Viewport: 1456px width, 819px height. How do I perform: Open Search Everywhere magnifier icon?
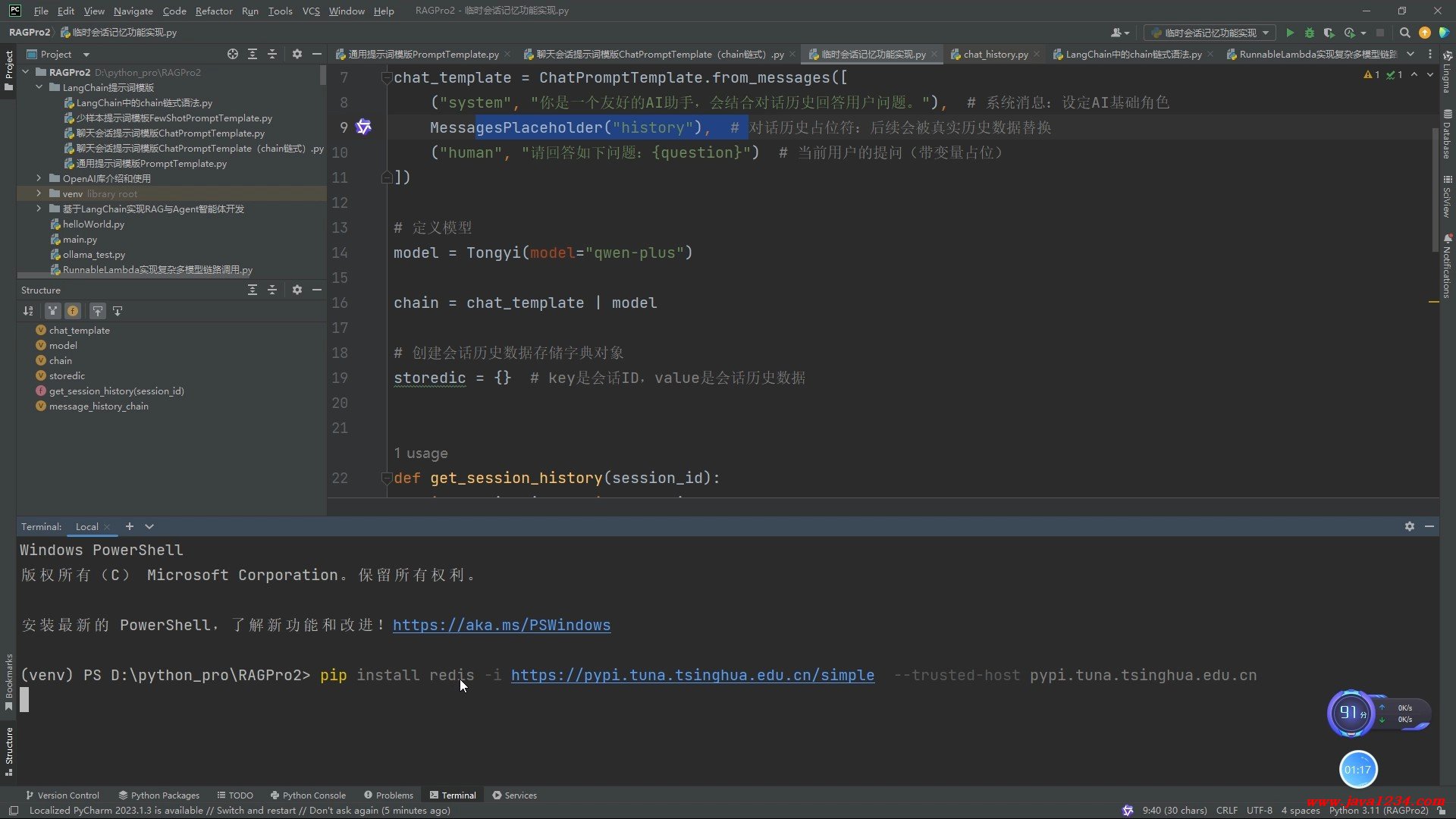(x=1404, y=33)
